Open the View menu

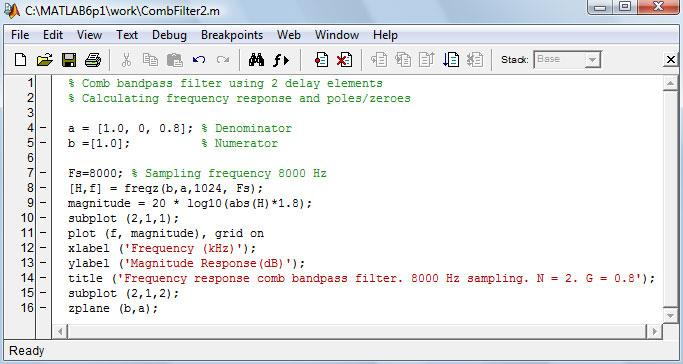[x=89, y=35]
